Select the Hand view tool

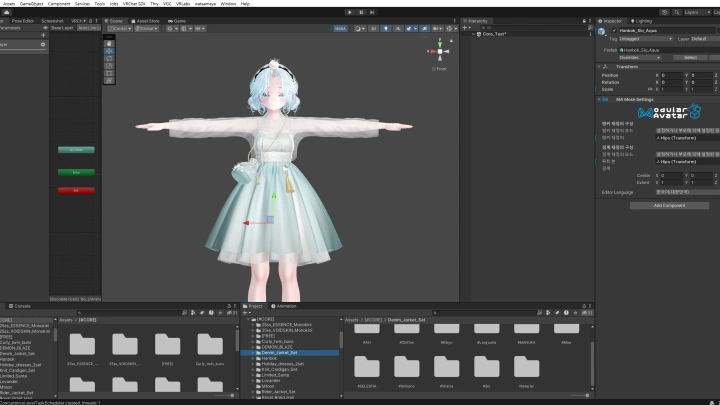pos(109,44)
